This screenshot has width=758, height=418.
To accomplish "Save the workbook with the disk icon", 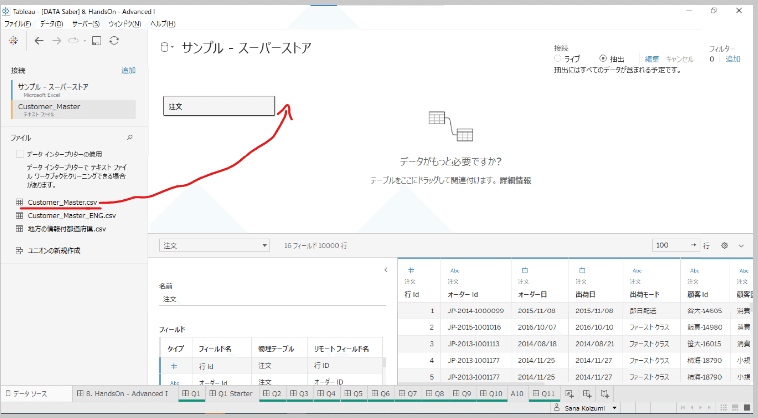I will (x=97, y=41).
